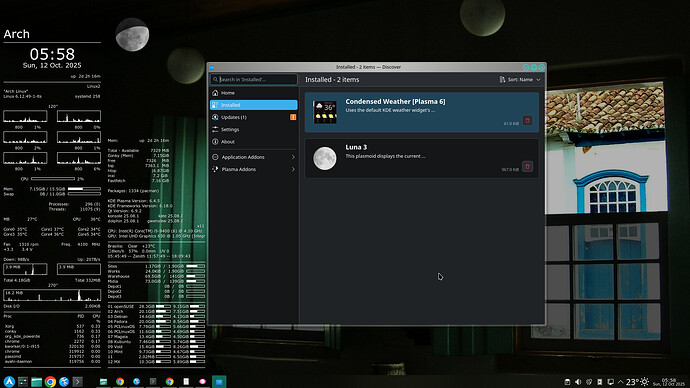Open the Sort: Name dropdown
The width and height of the screenshot is (690, 388).
point(520,80)
